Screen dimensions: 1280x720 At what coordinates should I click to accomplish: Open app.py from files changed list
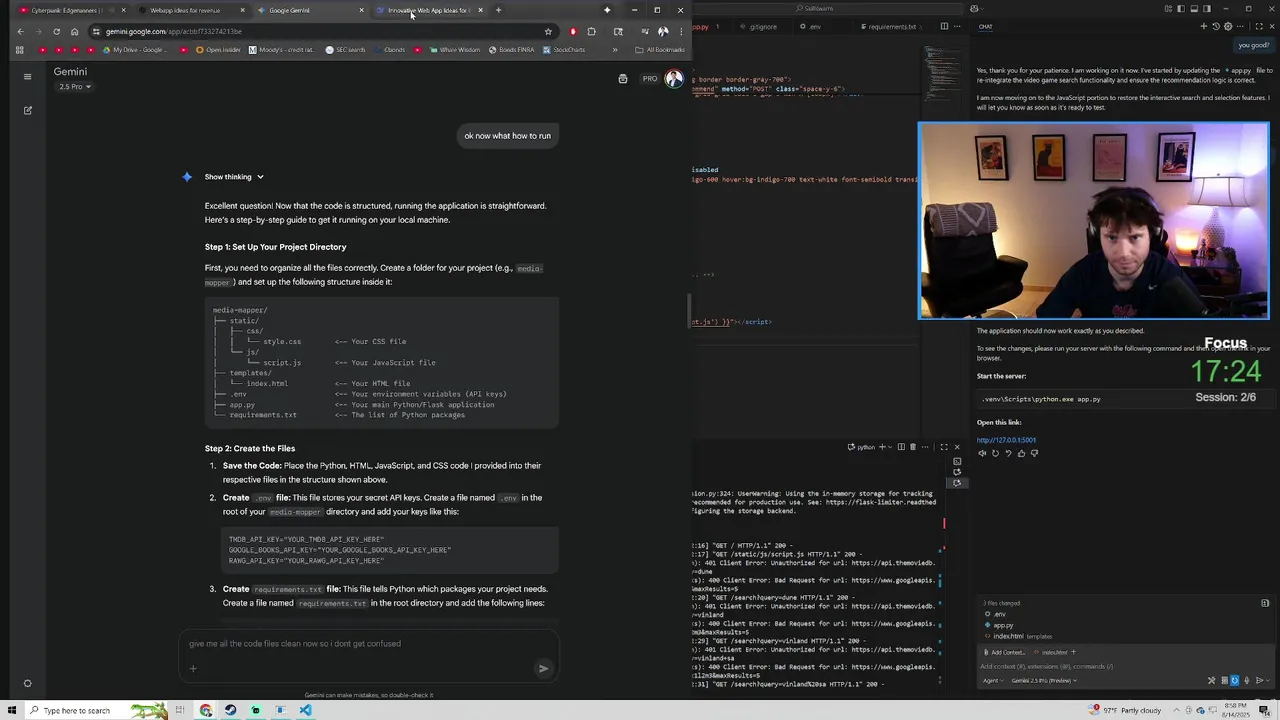pyautogui.click(x=1003, y=625)
